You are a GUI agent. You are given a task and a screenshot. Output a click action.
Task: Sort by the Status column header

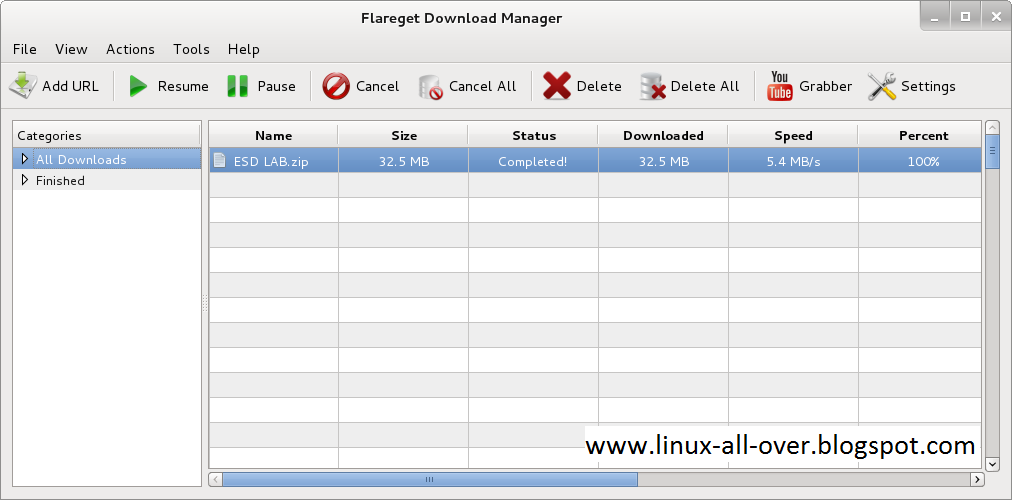[534, 135]
